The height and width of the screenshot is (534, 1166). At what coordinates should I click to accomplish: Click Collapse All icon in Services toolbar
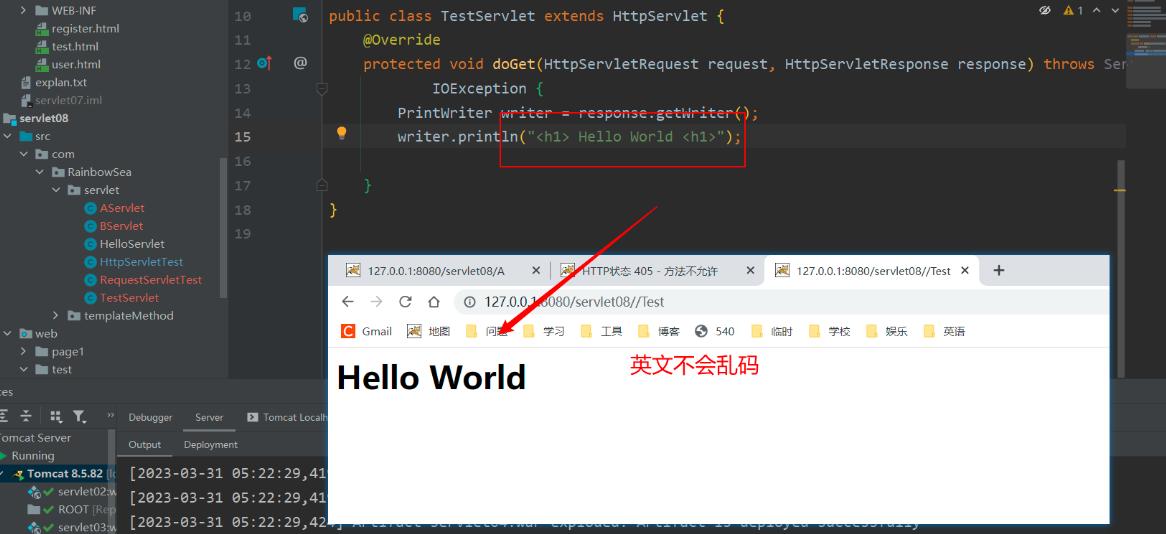click(x=26, y=416)
